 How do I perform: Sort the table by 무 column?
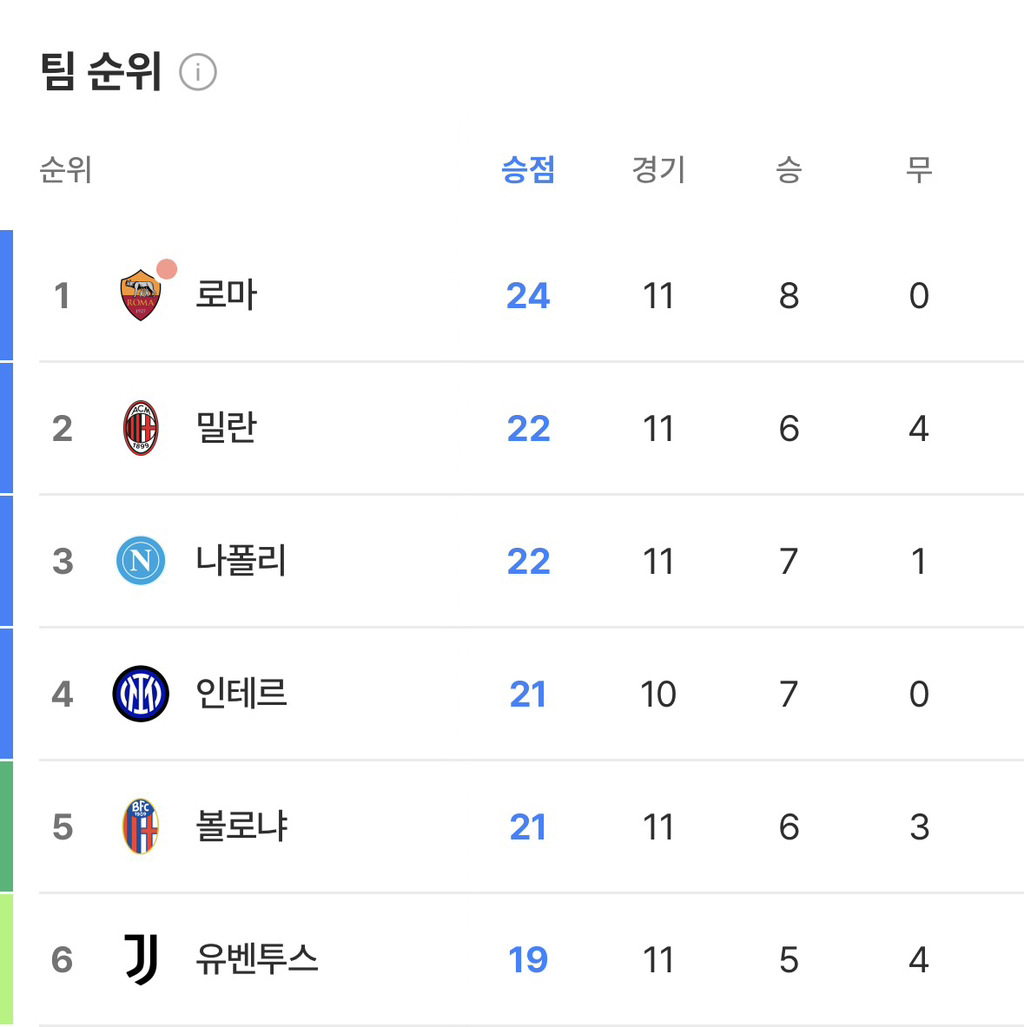[x=918, y=169]
